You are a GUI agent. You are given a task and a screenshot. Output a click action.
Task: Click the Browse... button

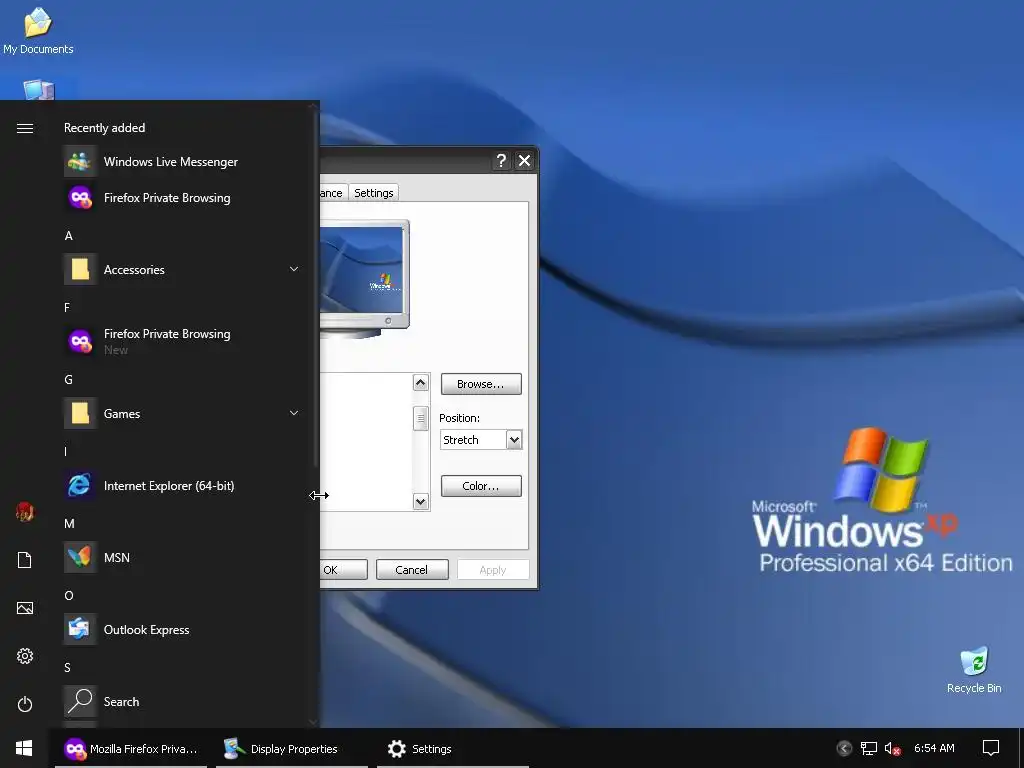coord(481,384)
